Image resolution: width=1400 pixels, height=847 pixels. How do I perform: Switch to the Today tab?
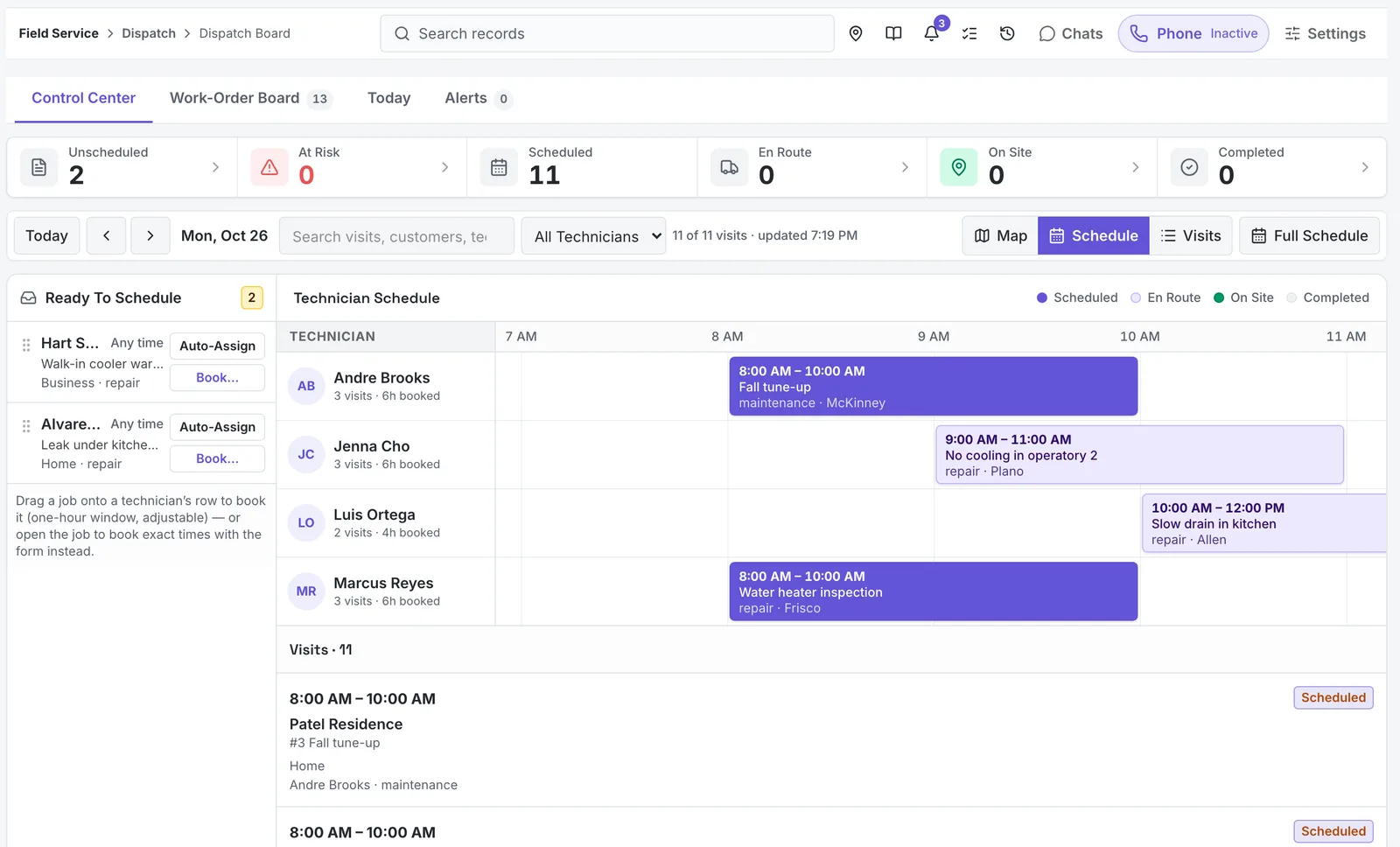[389, 98]
